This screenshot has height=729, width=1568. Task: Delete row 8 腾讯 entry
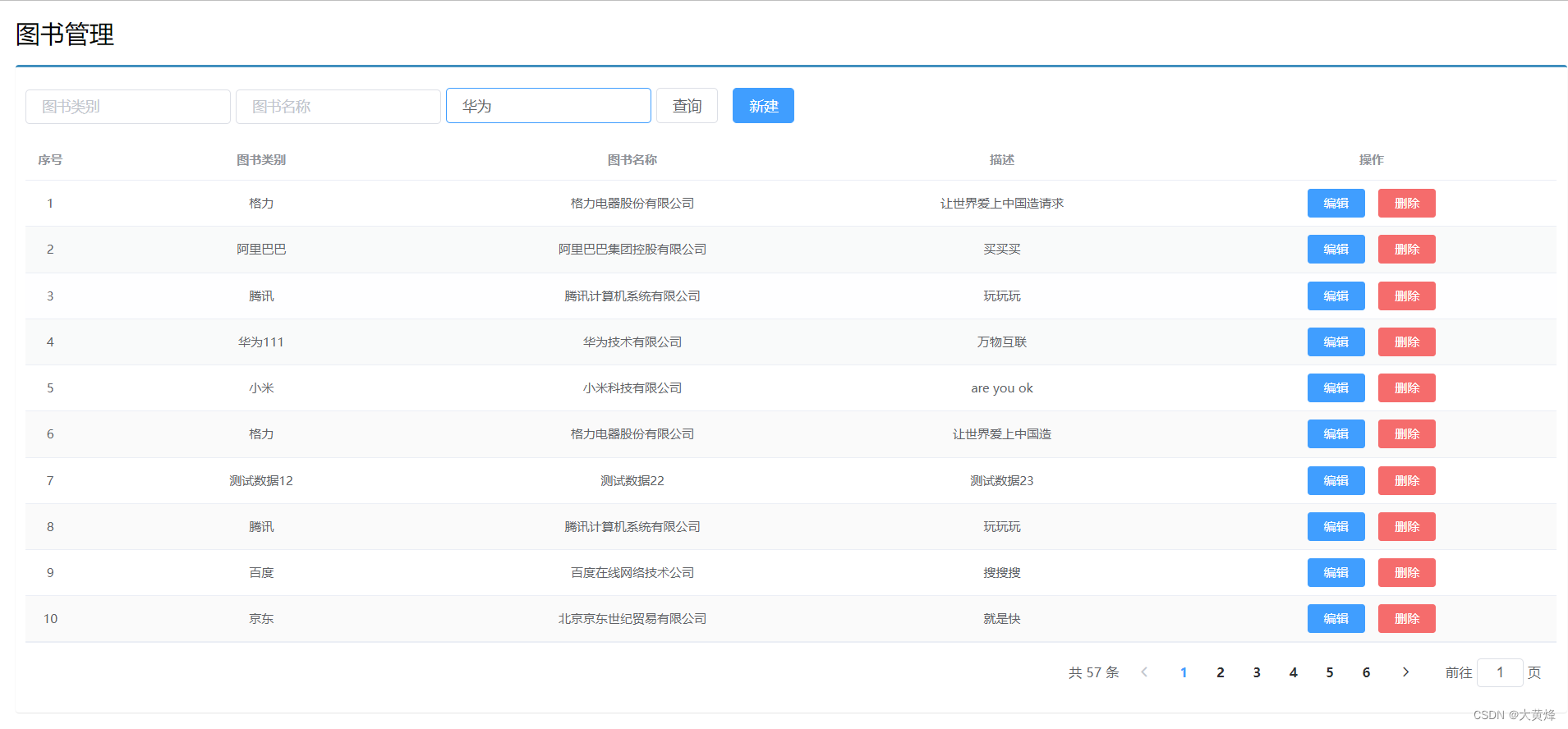point(1406,527)
